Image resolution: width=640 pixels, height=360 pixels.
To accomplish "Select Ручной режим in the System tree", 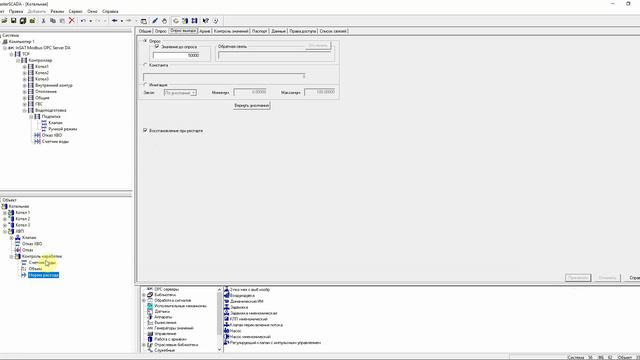I will tap(62, 129).
